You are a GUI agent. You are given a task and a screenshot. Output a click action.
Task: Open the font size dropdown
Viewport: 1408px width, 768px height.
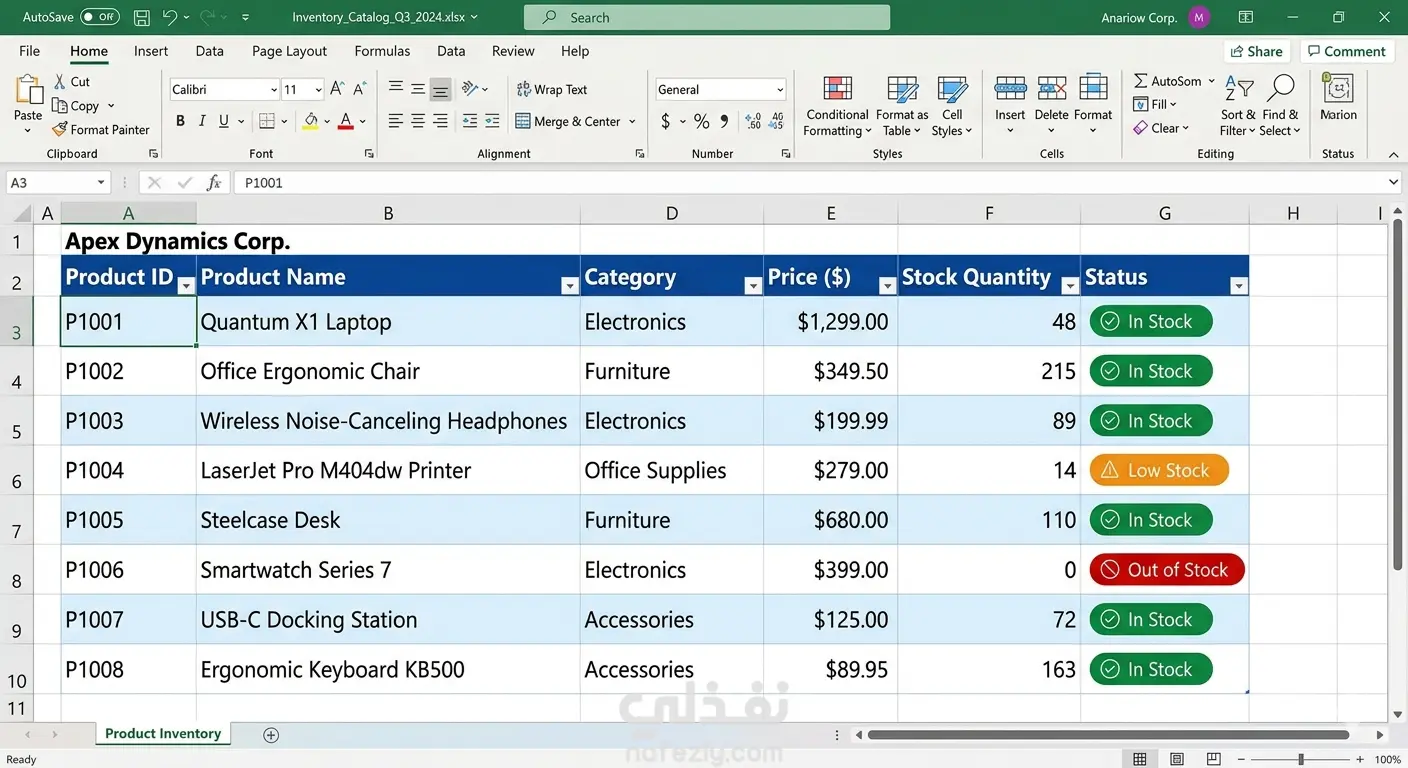point(318,90)
